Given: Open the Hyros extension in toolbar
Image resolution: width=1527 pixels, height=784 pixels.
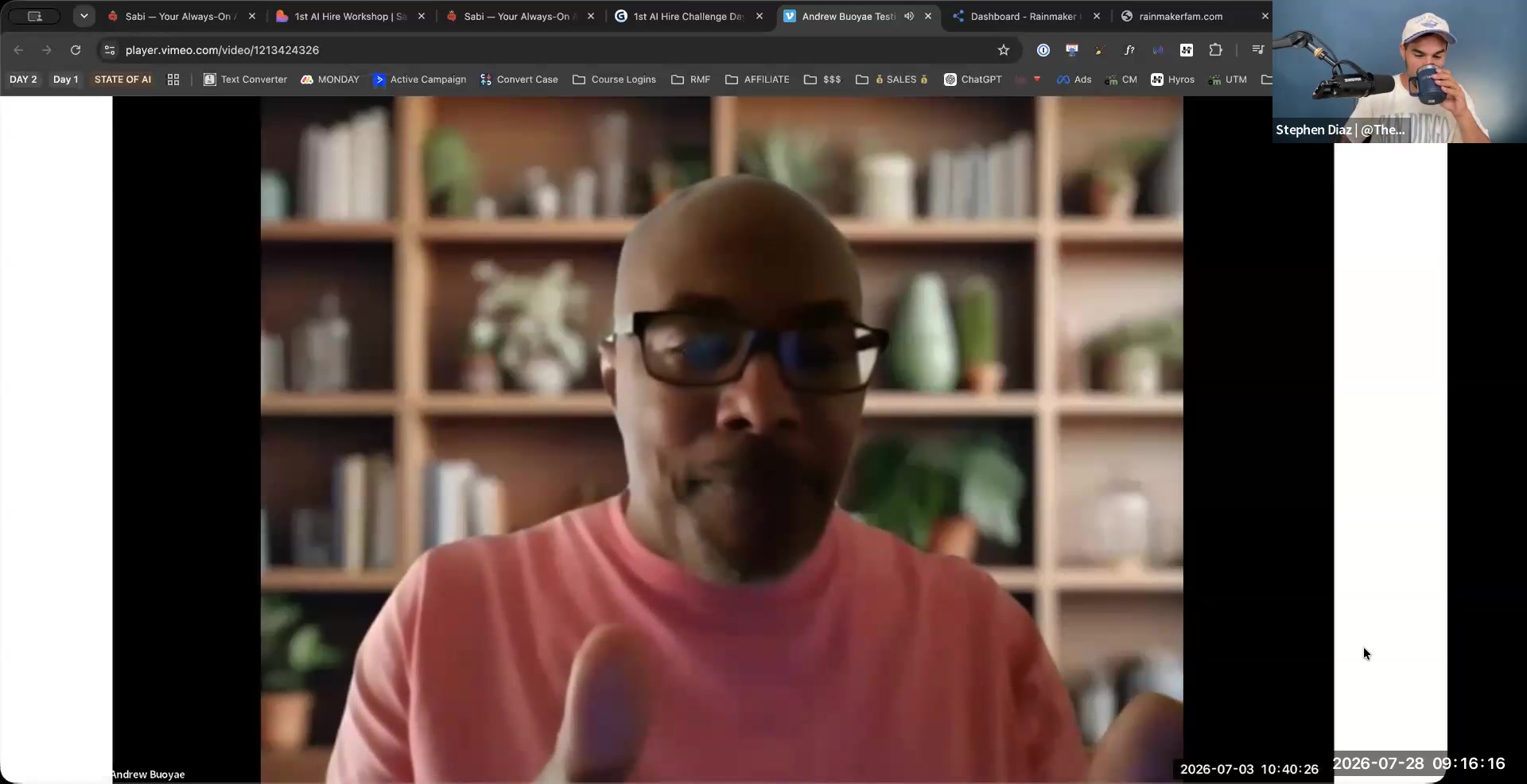Looking at the screenshot, I should coord(1187,50).
